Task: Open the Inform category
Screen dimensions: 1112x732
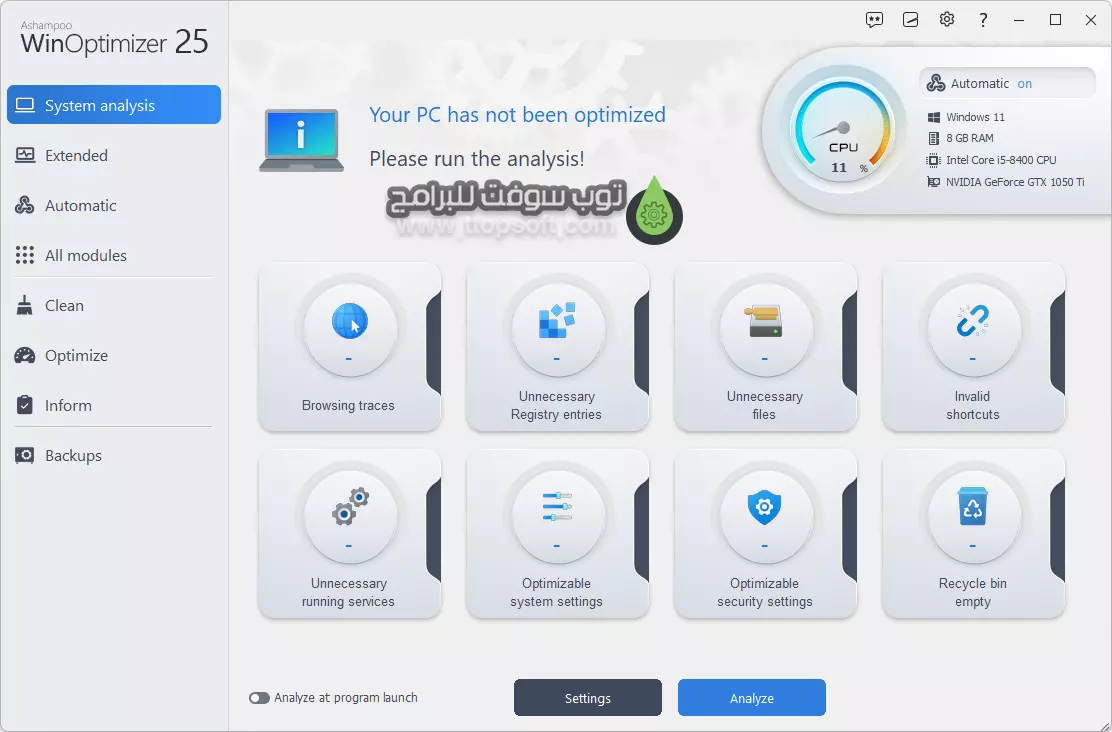Action: pos(114,406)
